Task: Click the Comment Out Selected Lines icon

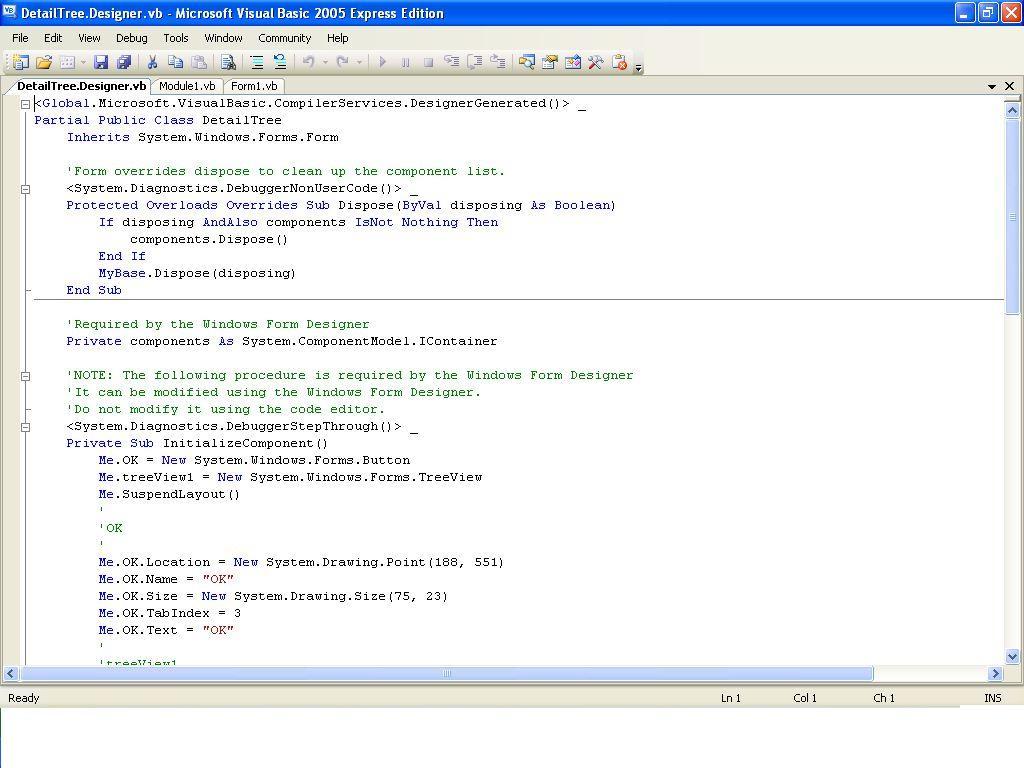Action: coord(257,62)
